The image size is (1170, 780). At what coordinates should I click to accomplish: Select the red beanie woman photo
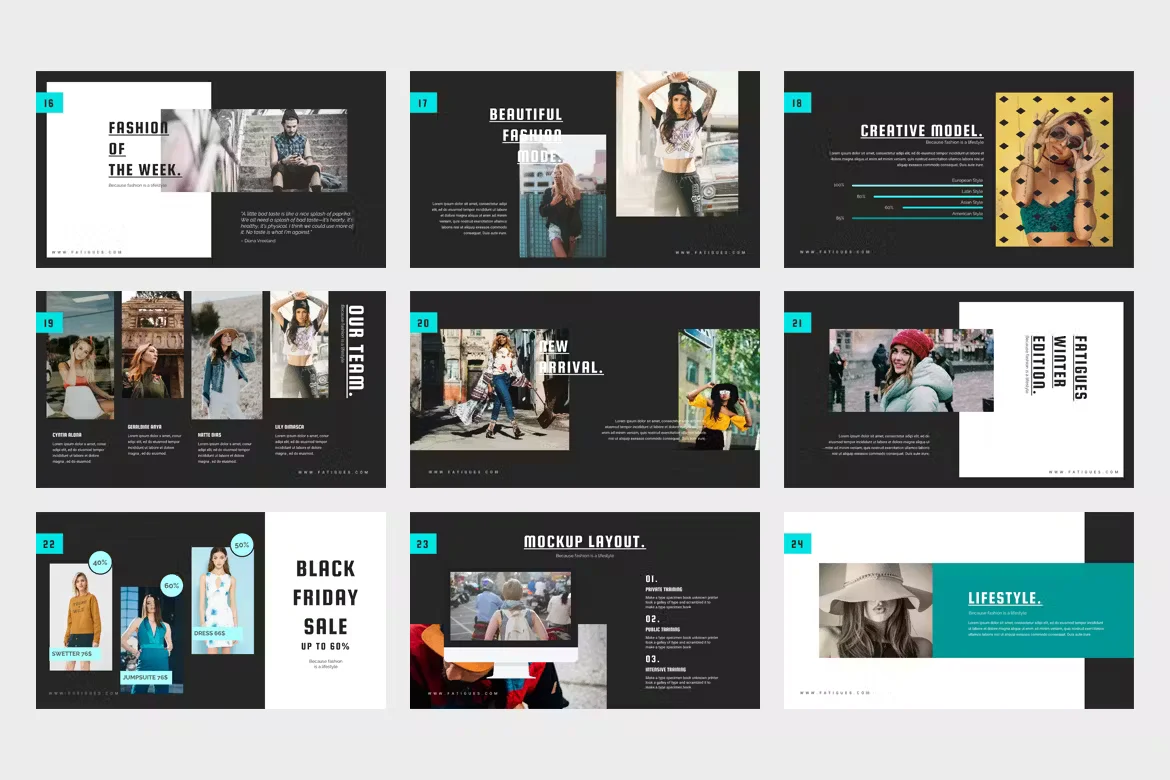pyautogui.click(x=911, y=370)
